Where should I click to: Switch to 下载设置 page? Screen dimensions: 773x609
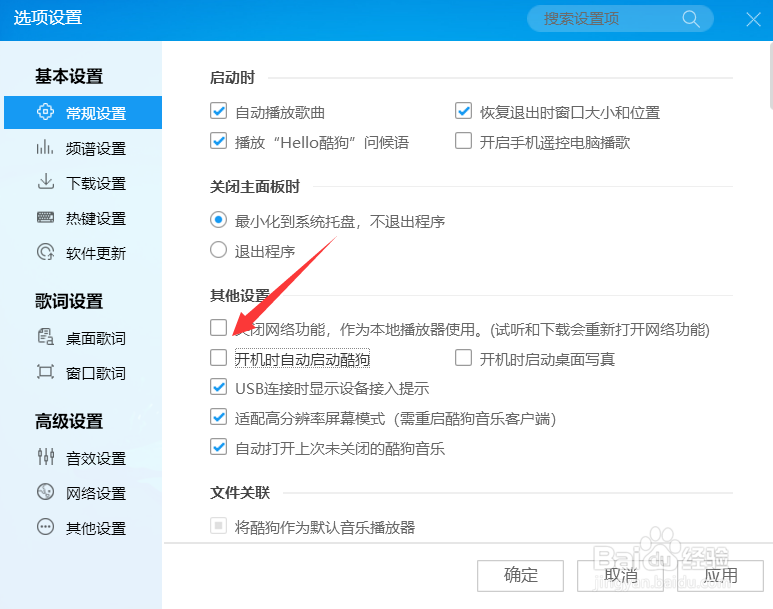coord(96,183)
